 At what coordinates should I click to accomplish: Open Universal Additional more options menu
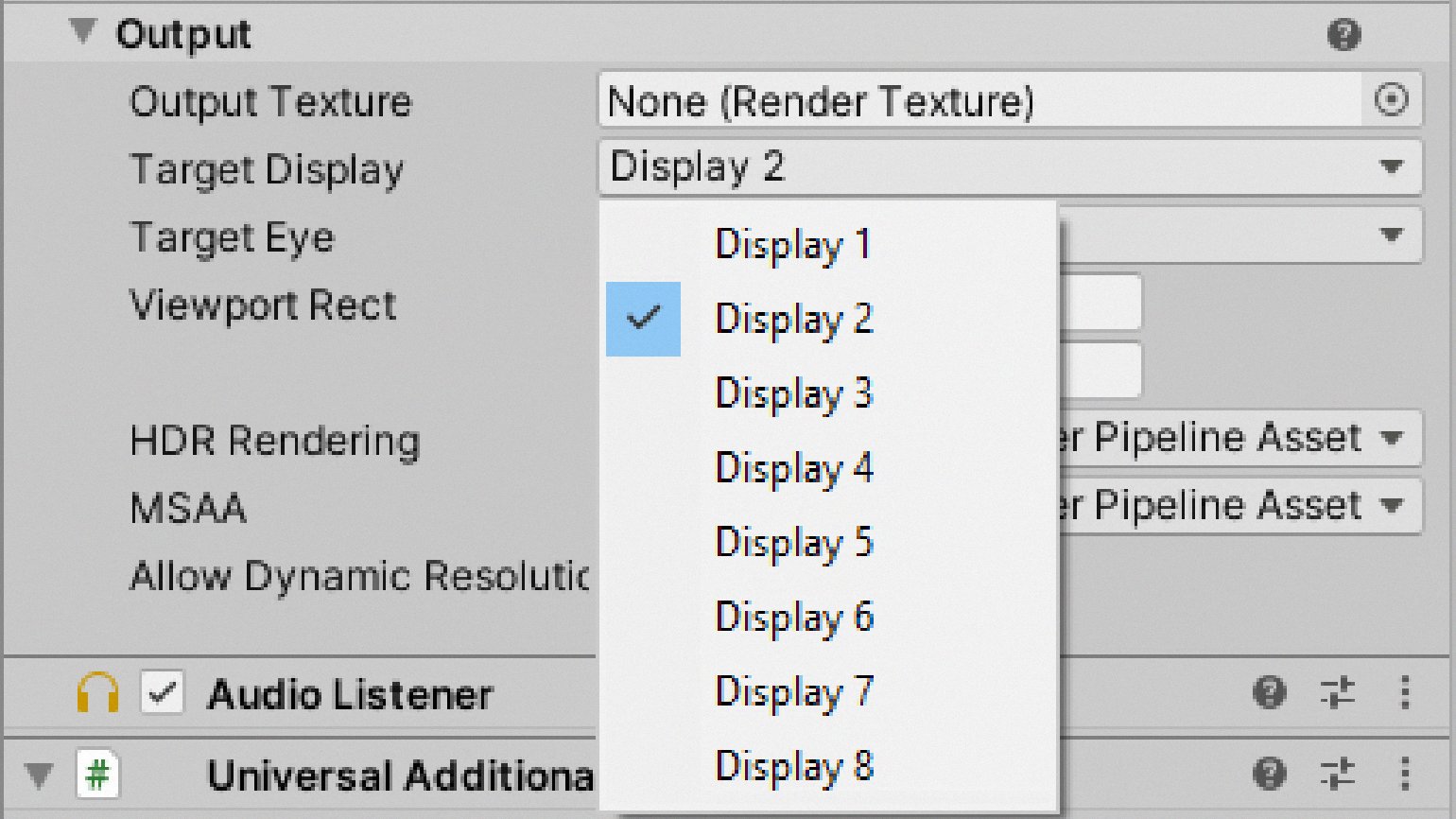pyautogui.click(x=1405, y=775)
